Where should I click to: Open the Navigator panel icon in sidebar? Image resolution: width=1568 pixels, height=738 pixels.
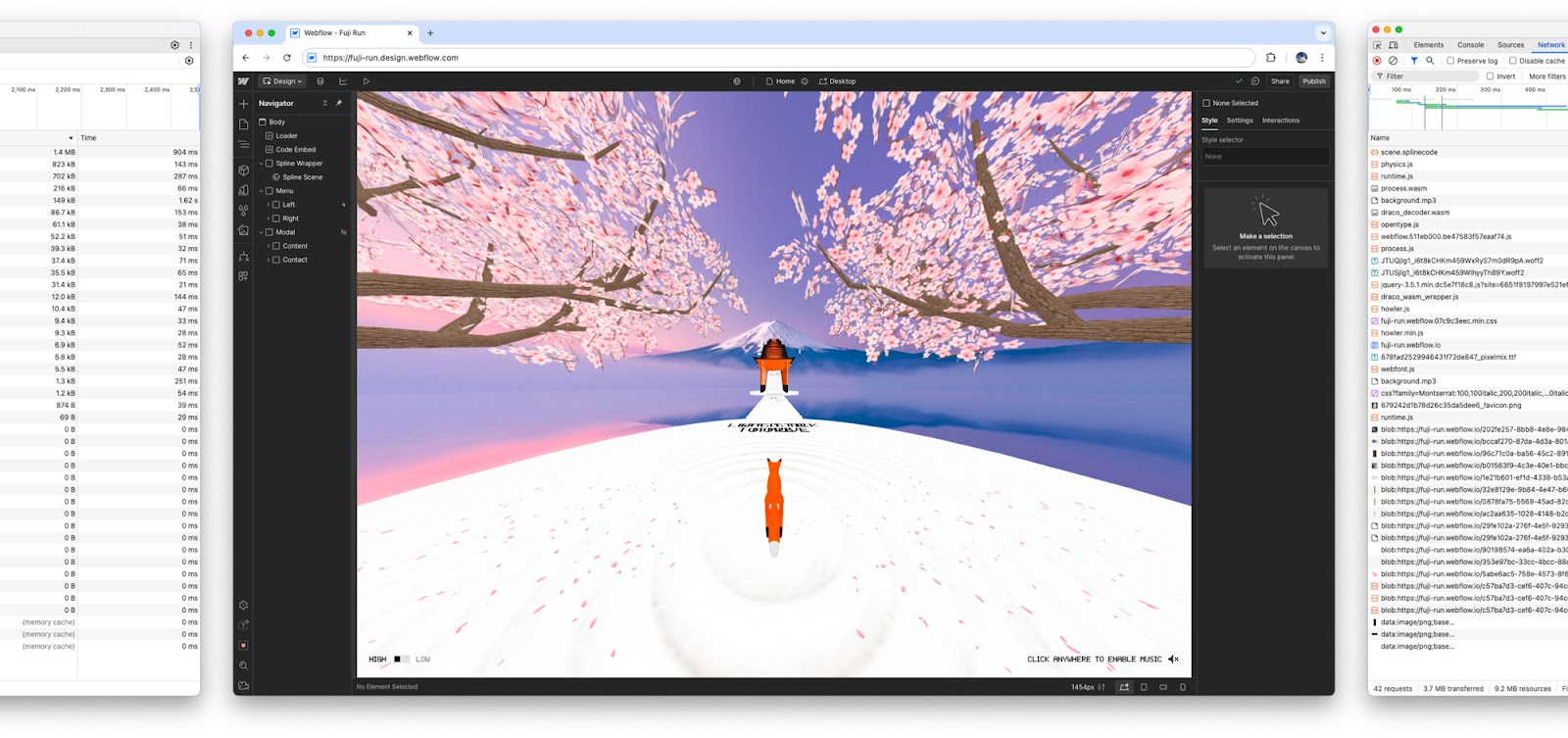pyautogui.click(x=243, y=145)
